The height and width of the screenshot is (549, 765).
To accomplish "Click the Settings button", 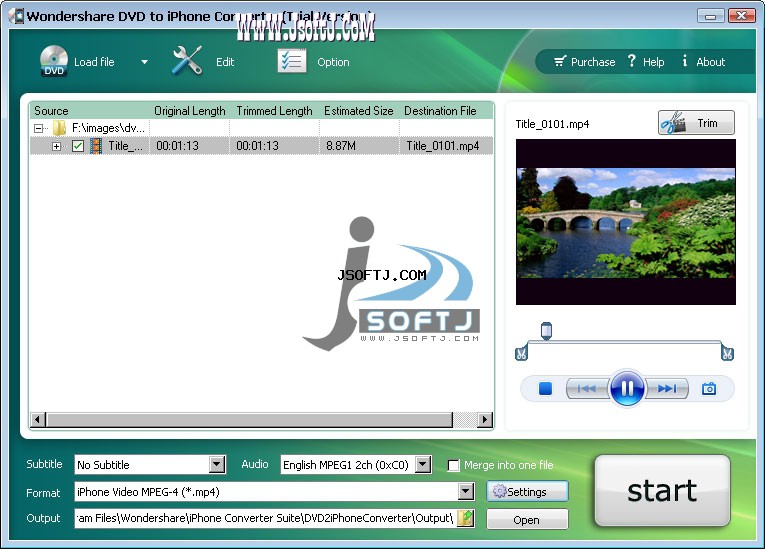I will tap(527, 491).
